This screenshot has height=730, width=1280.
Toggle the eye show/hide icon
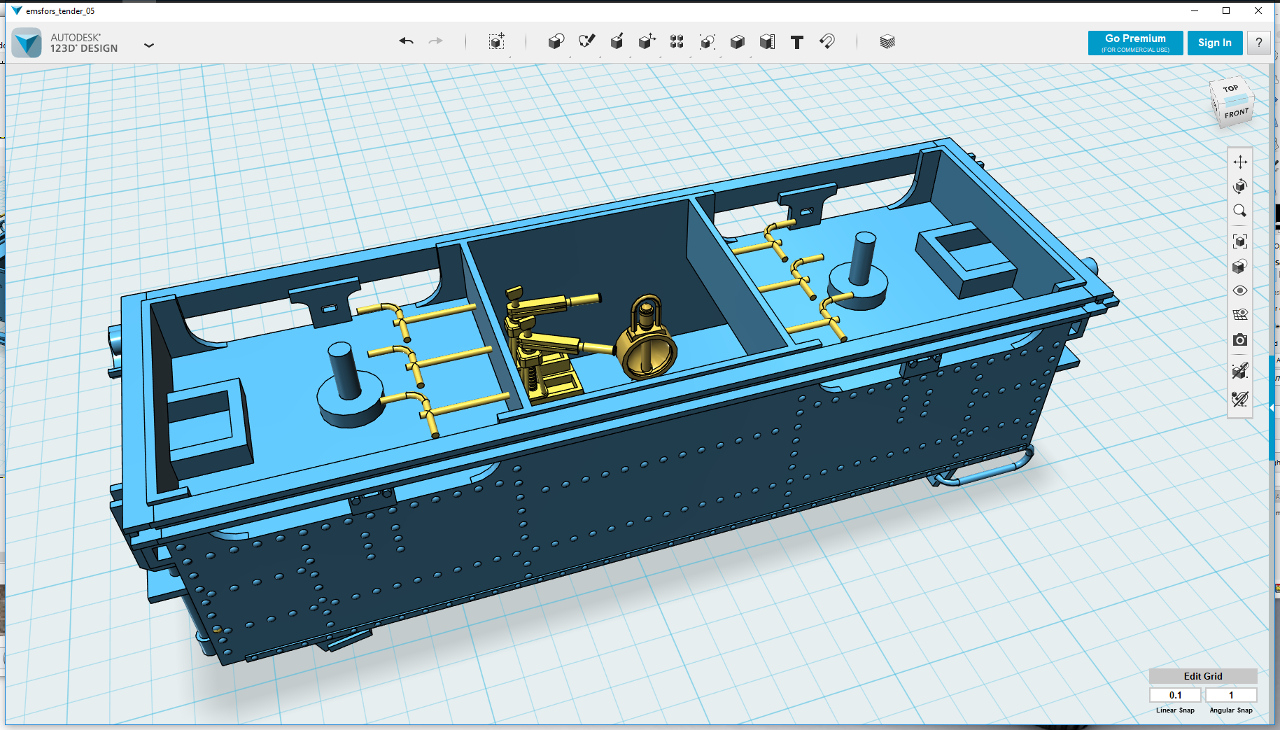pyautogui.click(x=1240, y=290)
